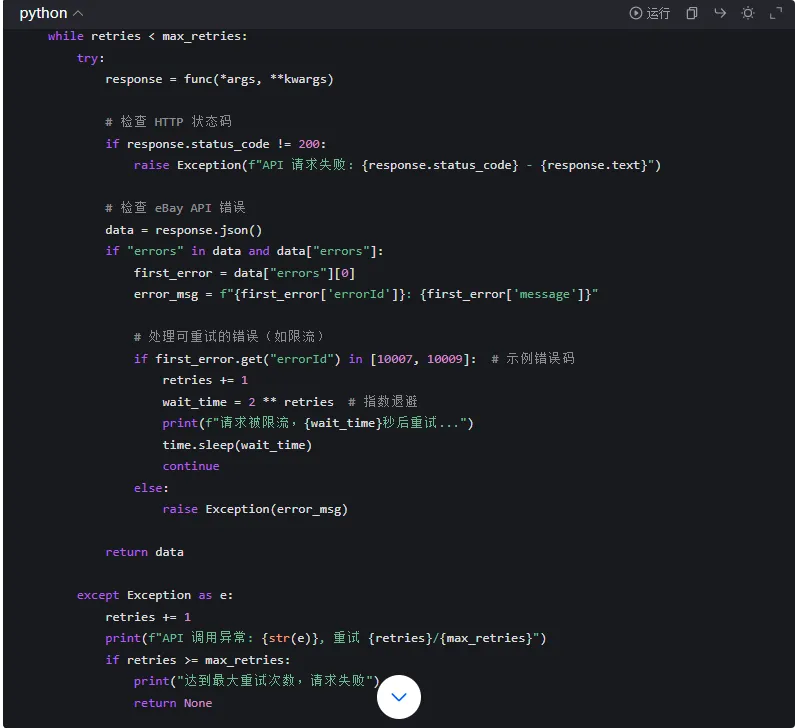
Task: Copy the code block contents
Action: [x=692, y=13]
